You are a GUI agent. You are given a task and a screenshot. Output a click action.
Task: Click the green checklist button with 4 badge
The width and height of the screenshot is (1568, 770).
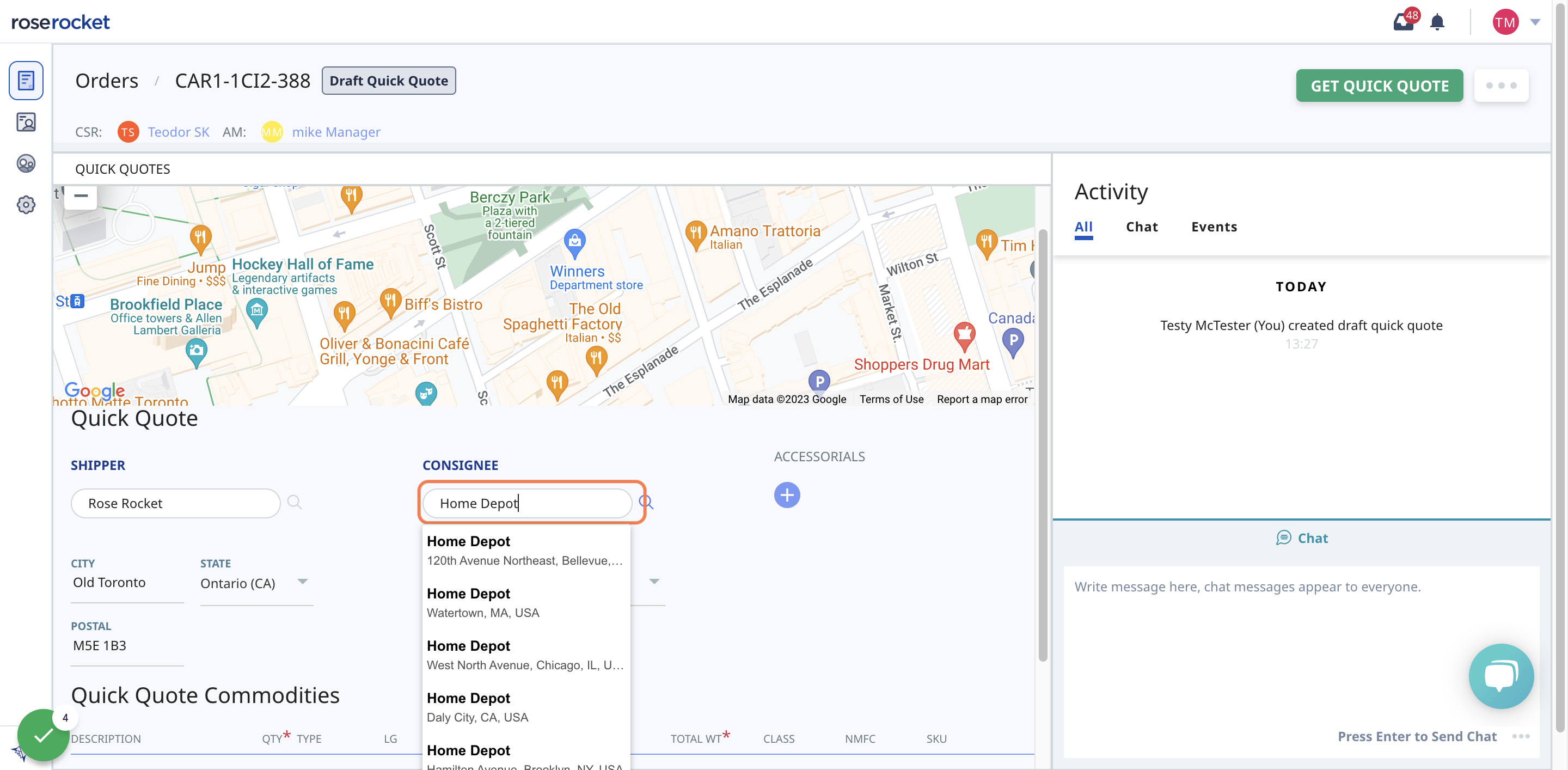[42, 735]
